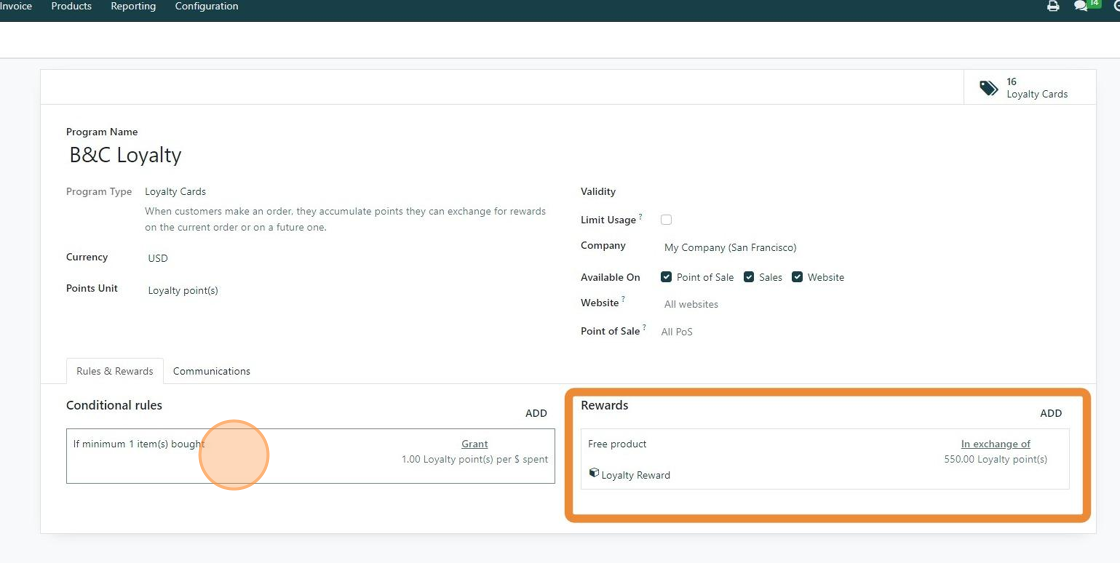Click the Website field help question mark

click(x=623, y=300)
